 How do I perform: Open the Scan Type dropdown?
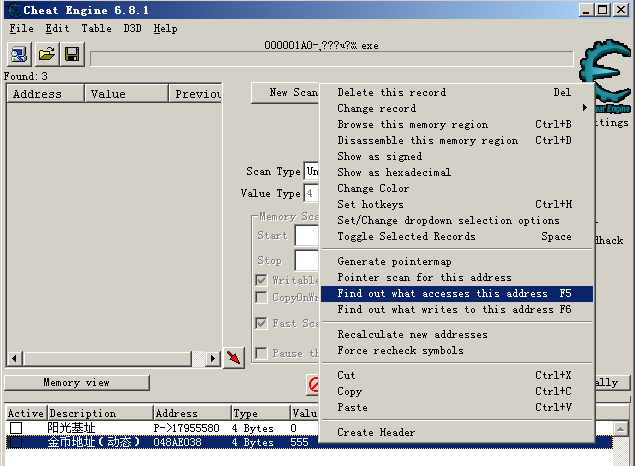(x=311, y=171)
